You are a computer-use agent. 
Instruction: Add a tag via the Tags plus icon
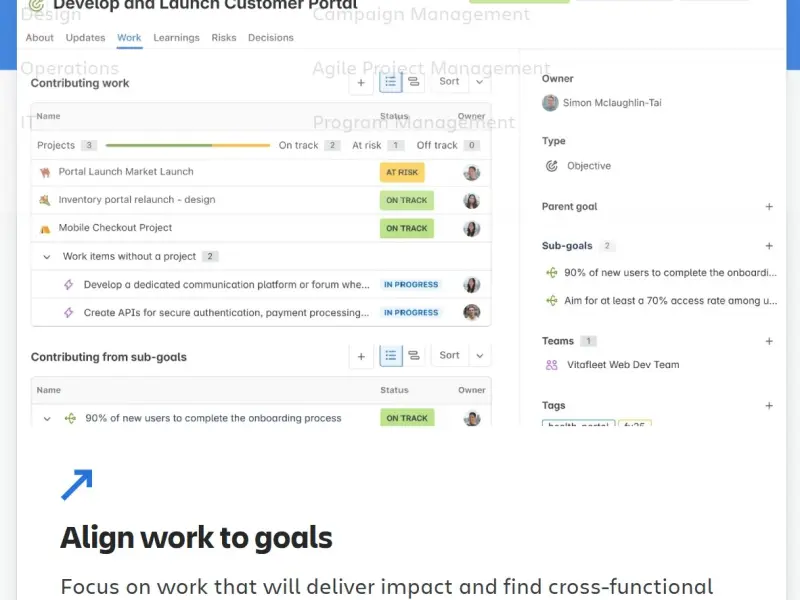coord(769,406)
